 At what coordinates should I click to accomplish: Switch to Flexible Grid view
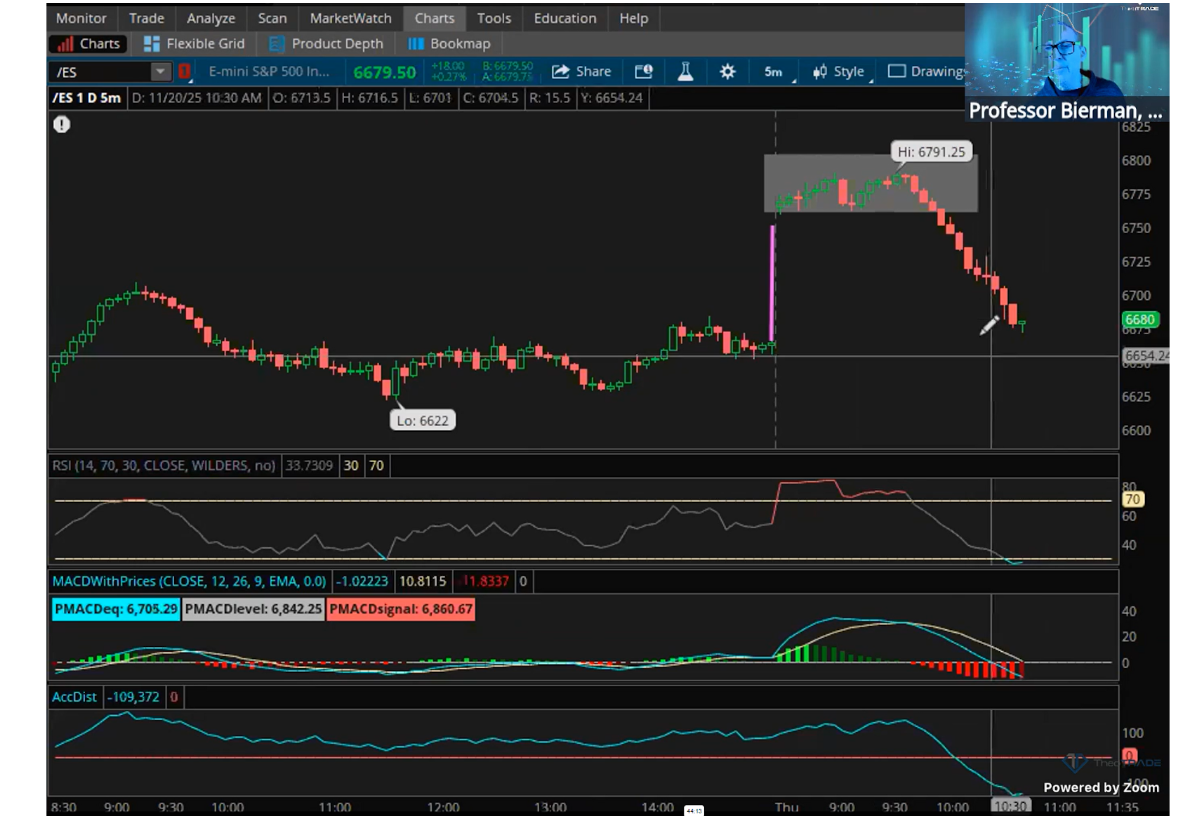[194, 44]
